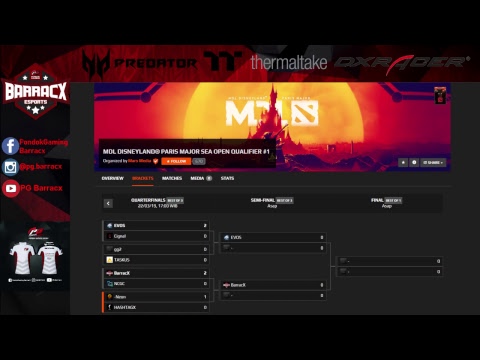Click the empty slot below BarracX in semi-final
Image resolution: width=480 pixels, height=360 pixels.
[x=273, y=296]
